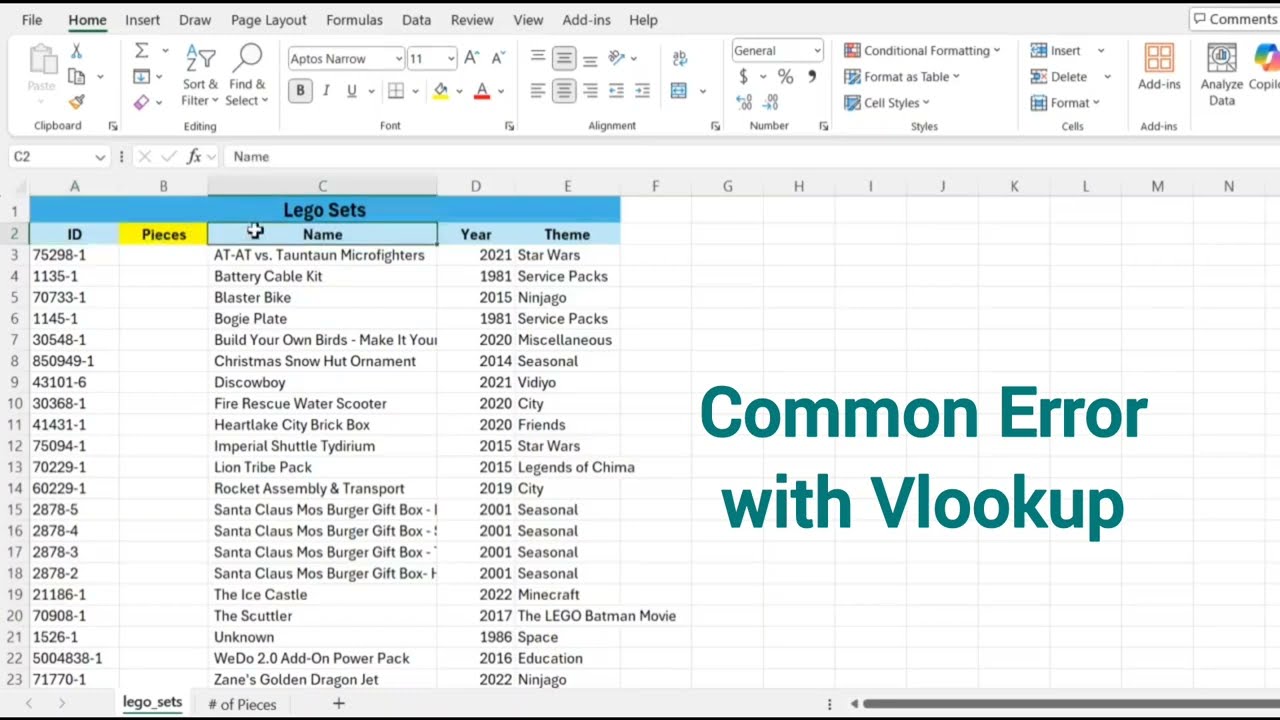The image size is (1280, 720).
Task: Click Merge & Center icon
Action: point(680,91)
